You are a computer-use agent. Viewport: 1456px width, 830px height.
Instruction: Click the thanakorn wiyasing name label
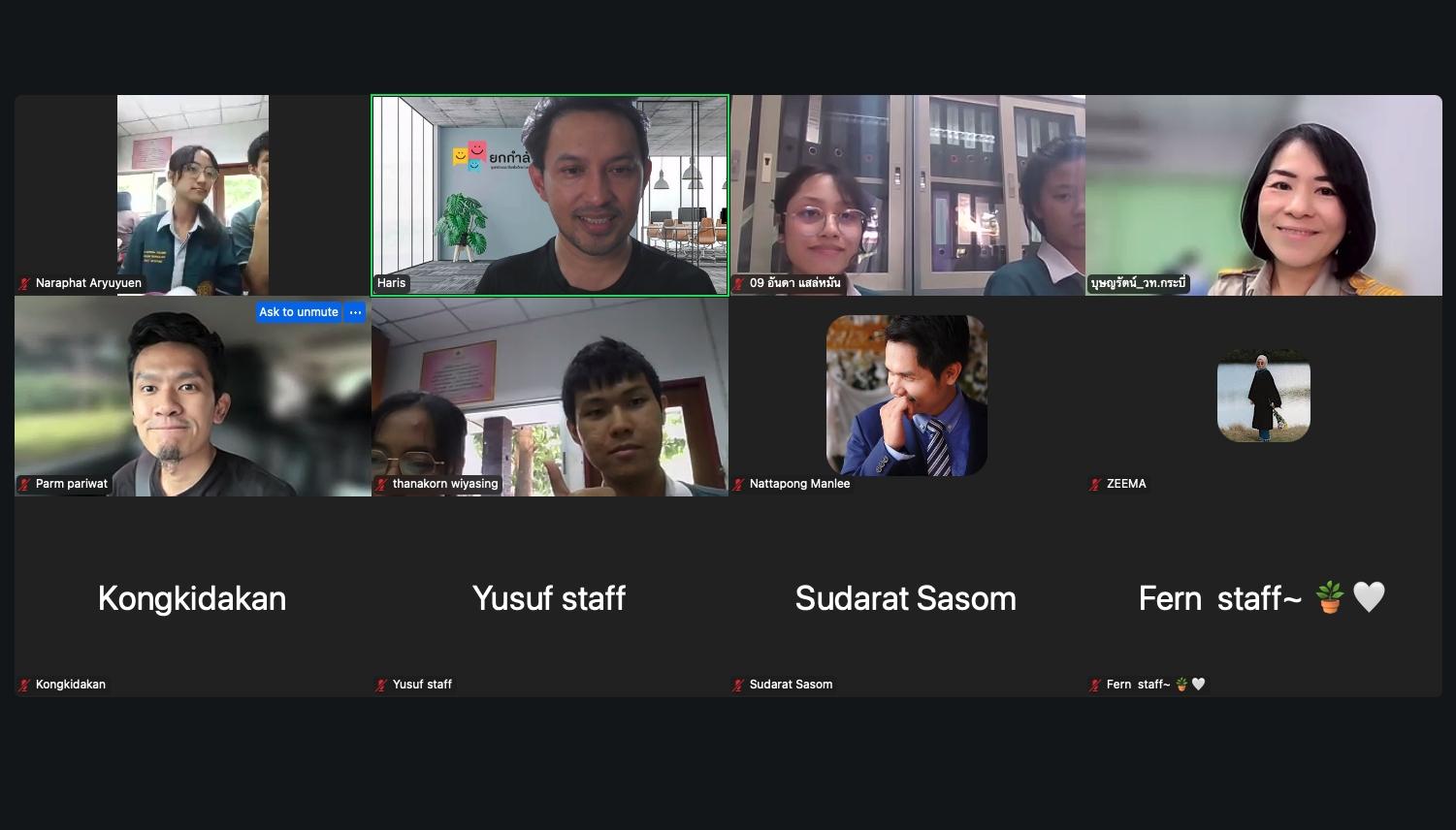[x=445, y=484]
